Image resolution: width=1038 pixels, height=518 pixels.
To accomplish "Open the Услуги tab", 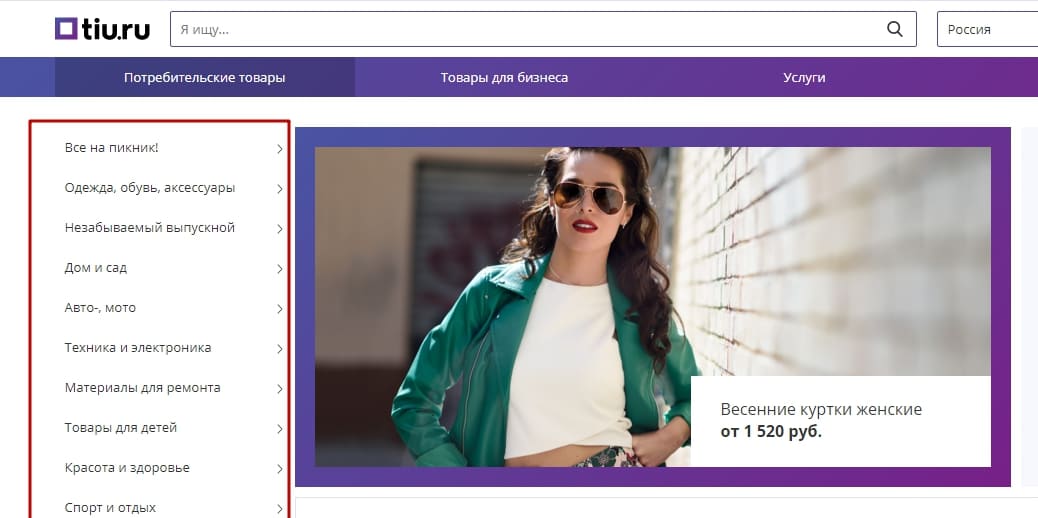I will coord(804,77).
